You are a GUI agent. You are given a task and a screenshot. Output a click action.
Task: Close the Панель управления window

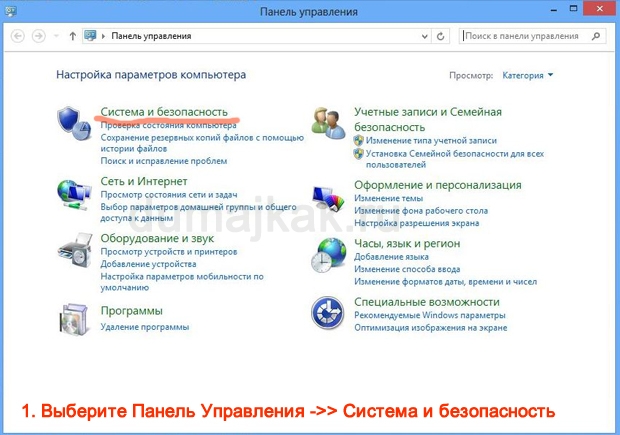click(599, 8)
